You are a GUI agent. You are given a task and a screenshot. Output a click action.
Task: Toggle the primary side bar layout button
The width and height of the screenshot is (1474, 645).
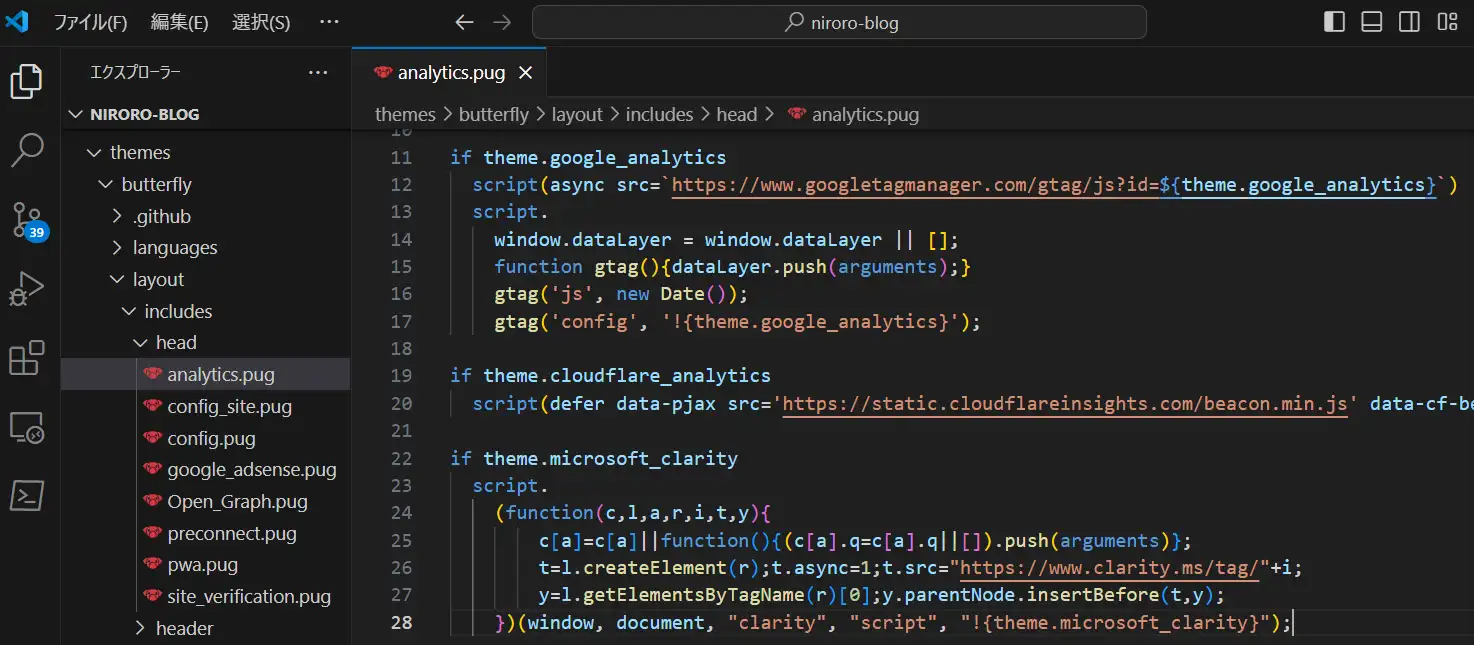coord(1334,22)
